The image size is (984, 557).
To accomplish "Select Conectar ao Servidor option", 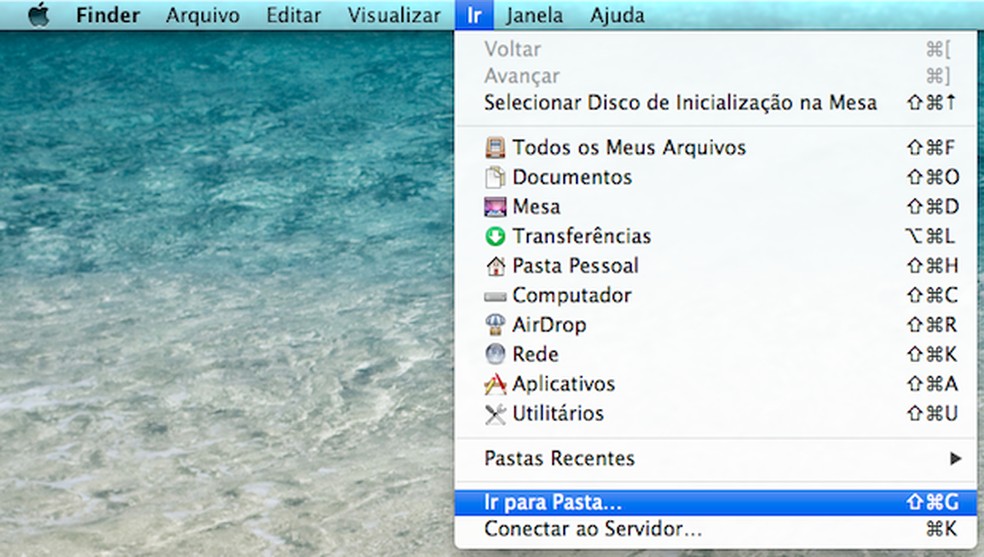I will (592, 529).
